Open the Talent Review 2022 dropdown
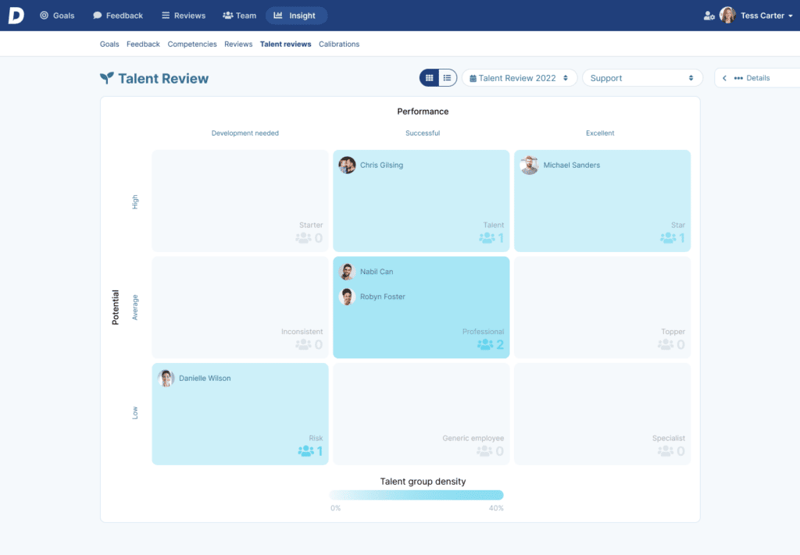Viewport: 800px width, 555px height. (x=519, y=78)
